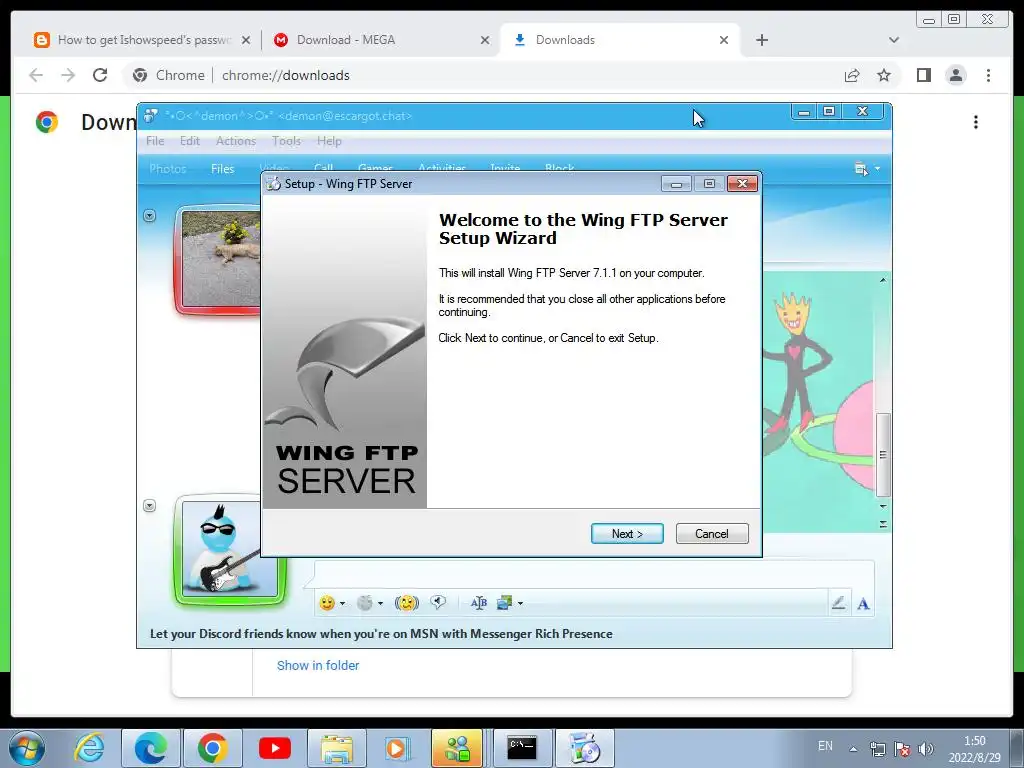Open the Actions menu in Messenger
This screenshot has height=768, width=1024.
[236, 141]
